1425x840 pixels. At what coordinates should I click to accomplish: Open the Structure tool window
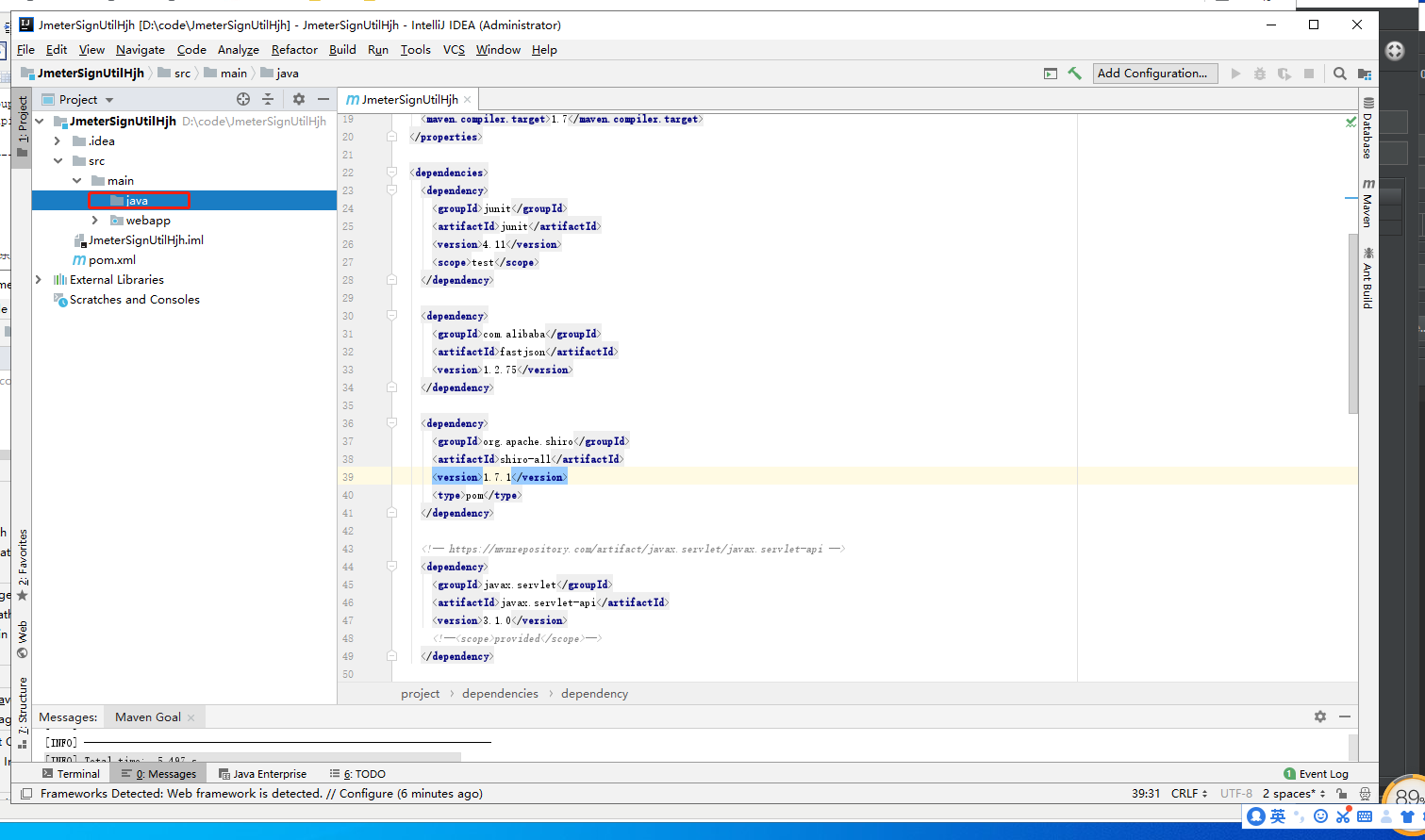click(23, 713)
